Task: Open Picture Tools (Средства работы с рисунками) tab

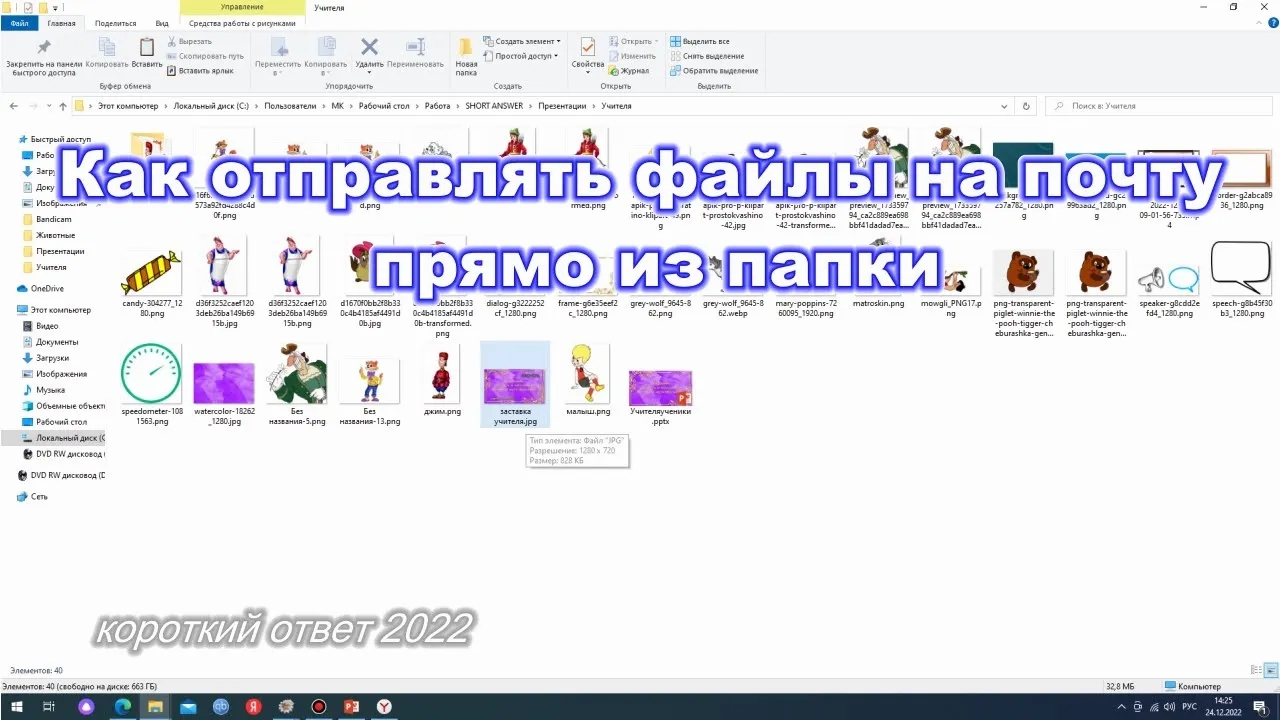Action: point(242,22)
